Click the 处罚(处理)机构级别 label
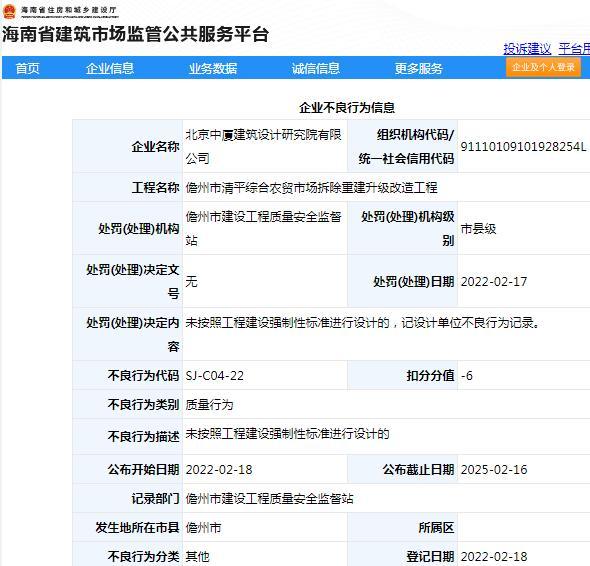 tap(408, 228)
